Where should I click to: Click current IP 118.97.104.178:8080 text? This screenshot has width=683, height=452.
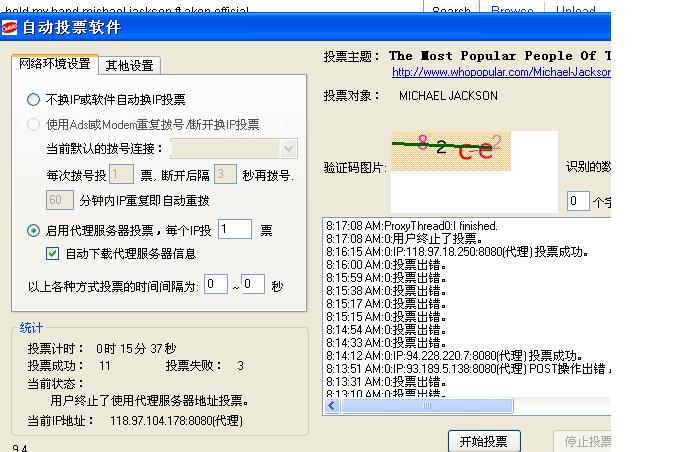[176, 421]
